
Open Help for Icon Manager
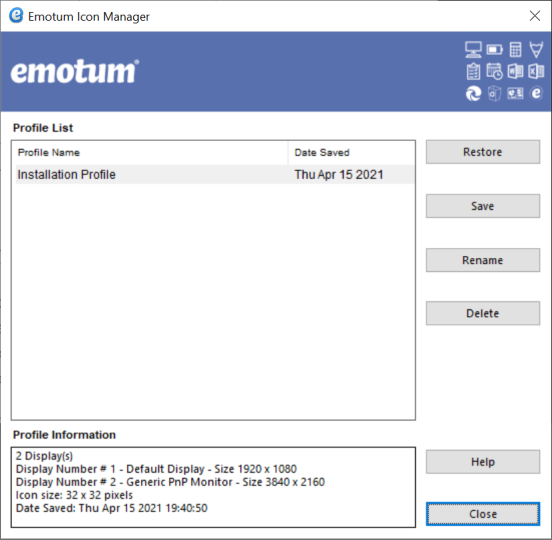coord(483,462)
